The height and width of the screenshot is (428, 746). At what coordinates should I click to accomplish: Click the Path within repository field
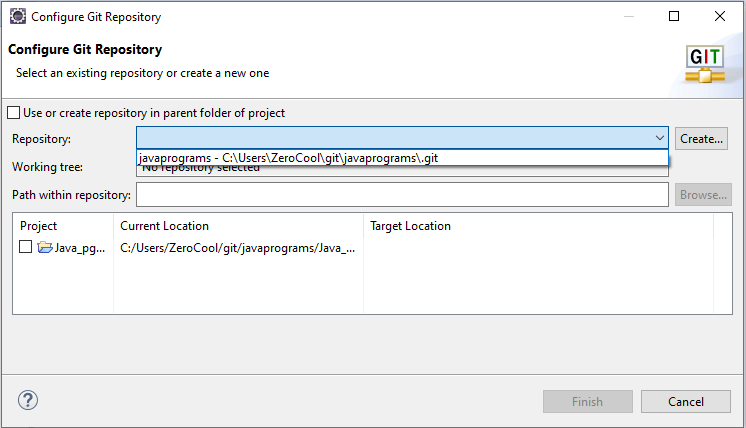tap(402, 195)
